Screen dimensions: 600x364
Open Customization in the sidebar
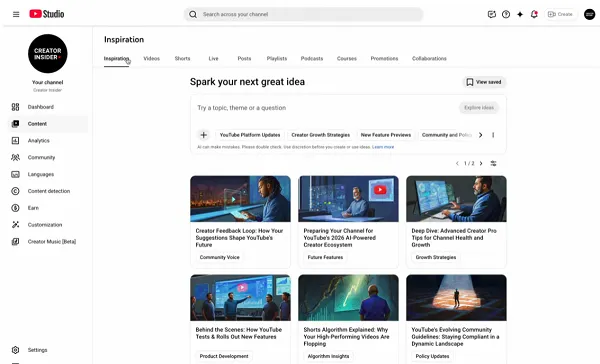click(47, 225)
